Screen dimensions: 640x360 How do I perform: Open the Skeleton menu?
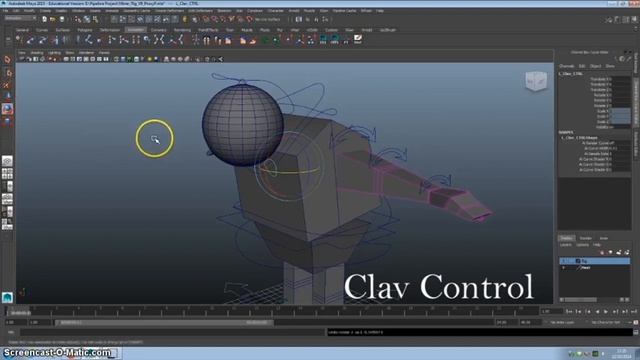224,11
